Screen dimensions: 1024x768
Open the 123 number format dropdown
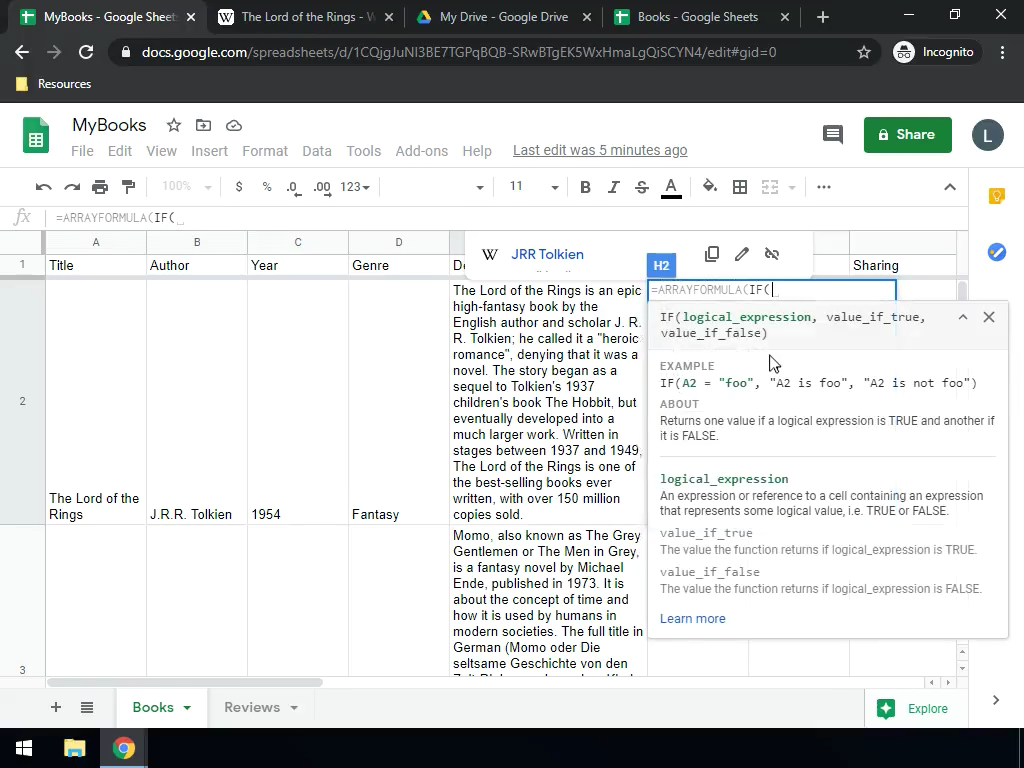coord(355,187)
